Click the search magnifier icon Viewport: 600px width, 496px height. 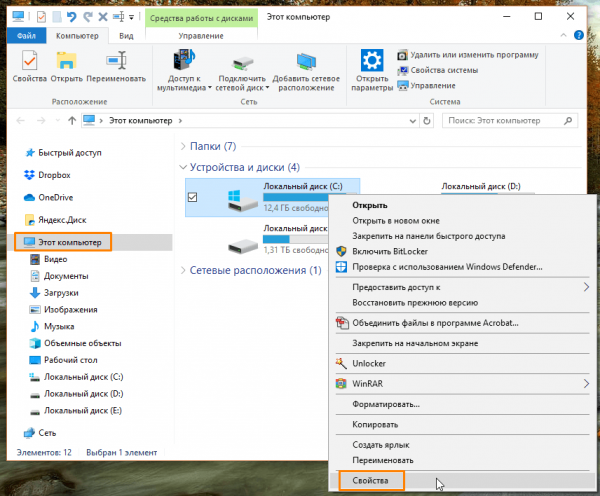(568, 121)
